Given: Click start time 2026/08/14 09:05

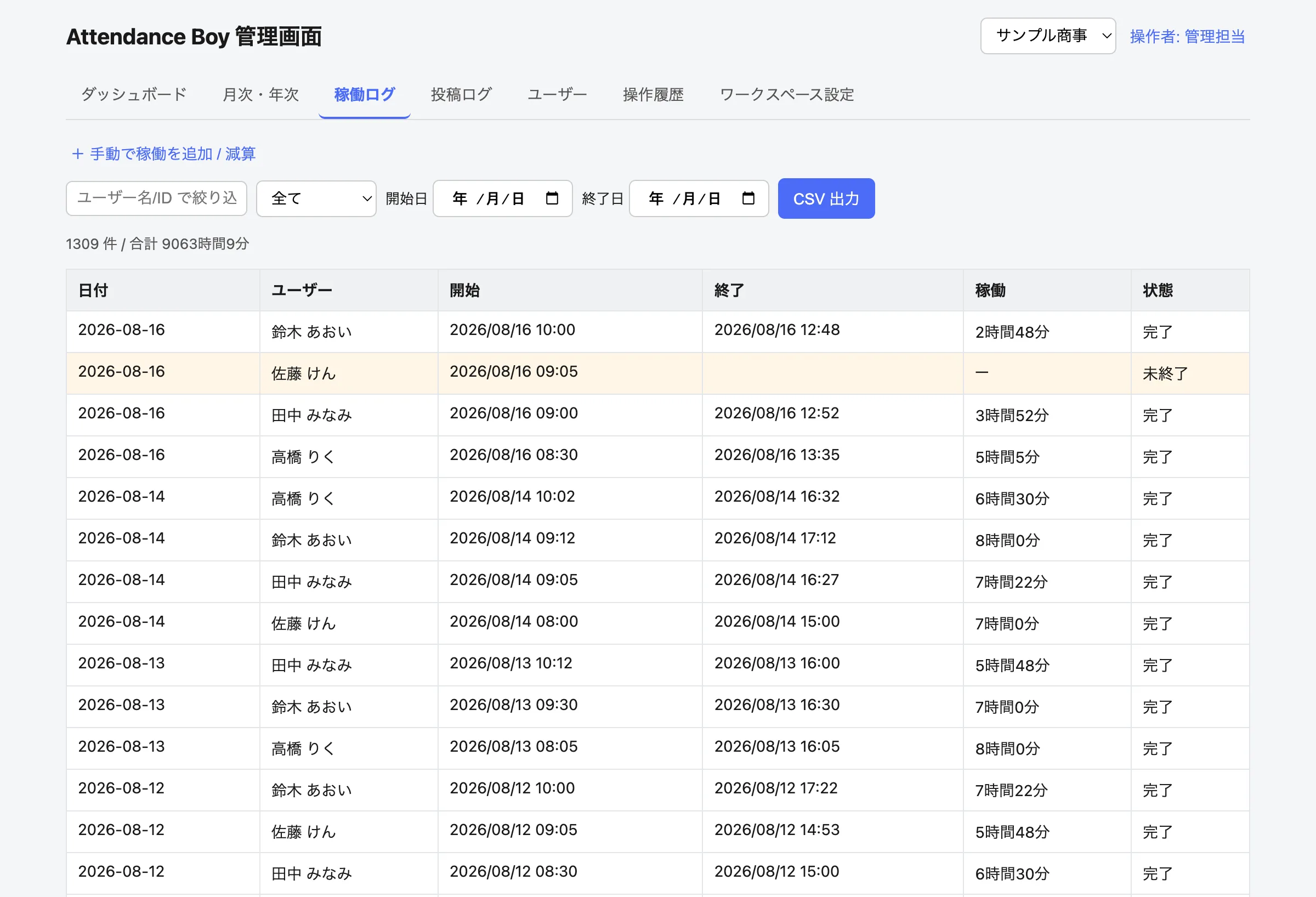Looking at the screenshot, I should point(514,580).
